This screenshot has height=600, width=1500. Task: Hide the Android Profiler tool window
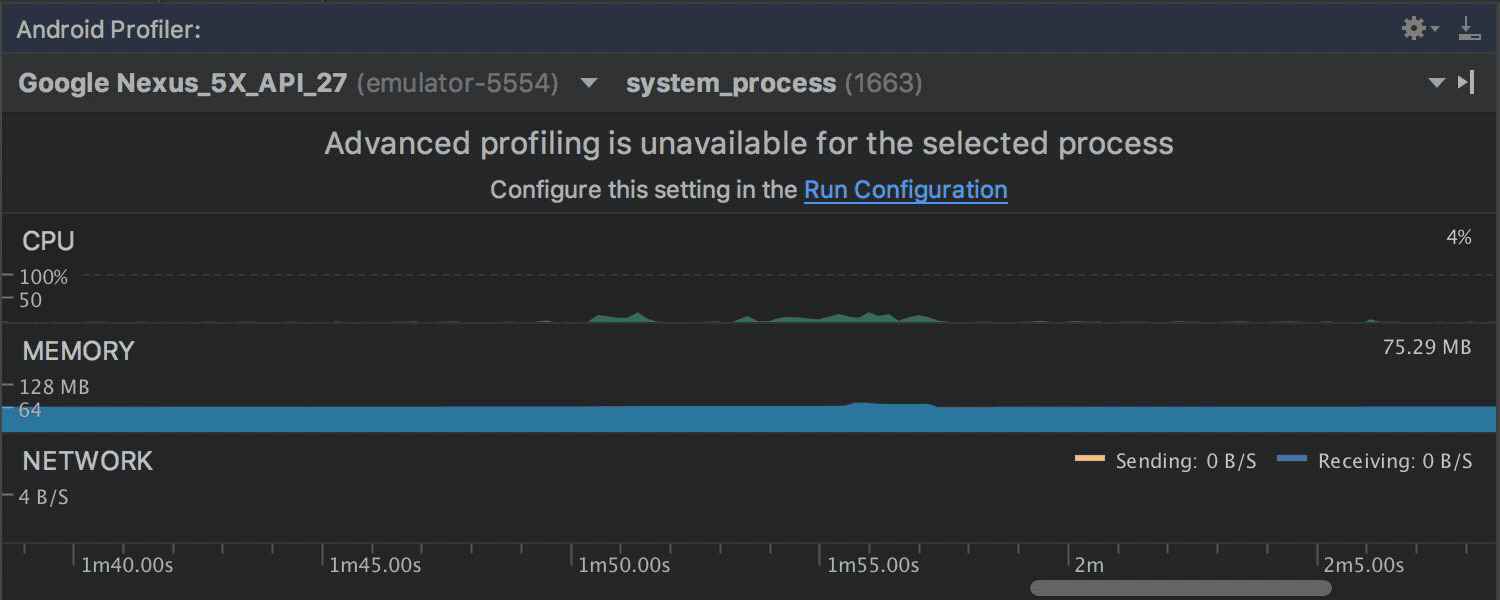[x=1469, y=29]
